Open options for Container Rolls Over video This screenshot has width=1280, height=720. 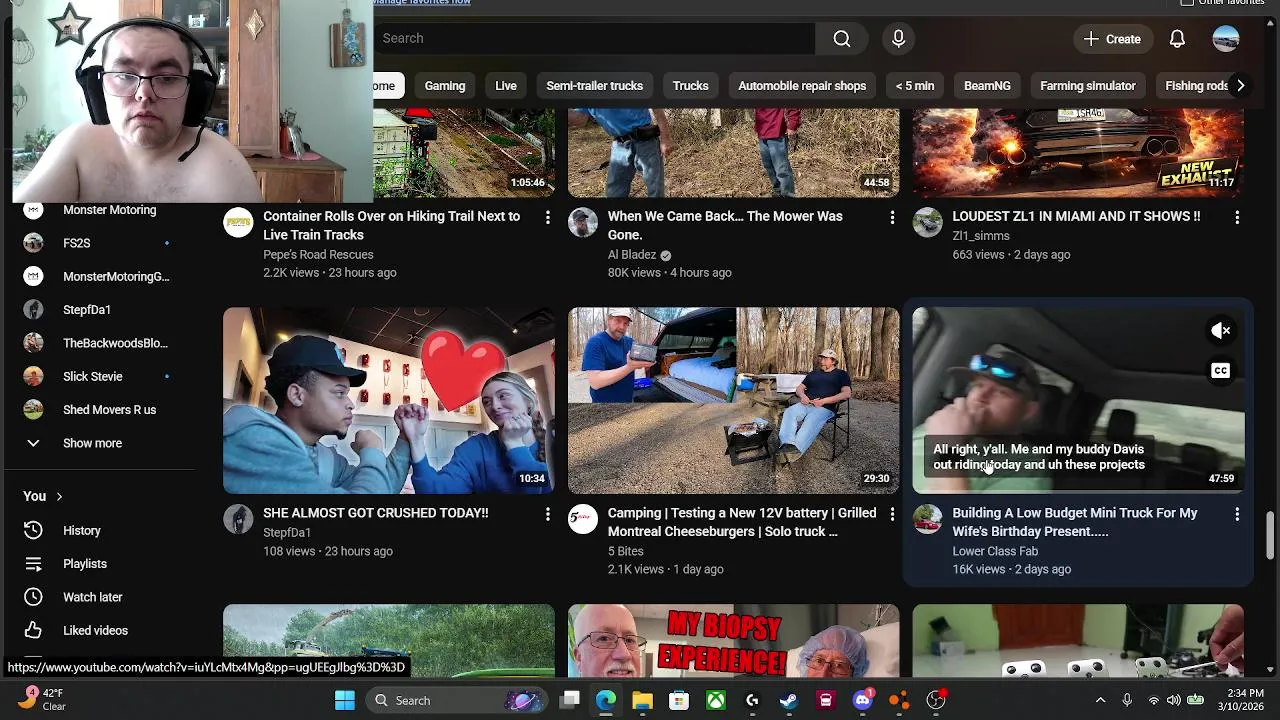pos(547,217)
